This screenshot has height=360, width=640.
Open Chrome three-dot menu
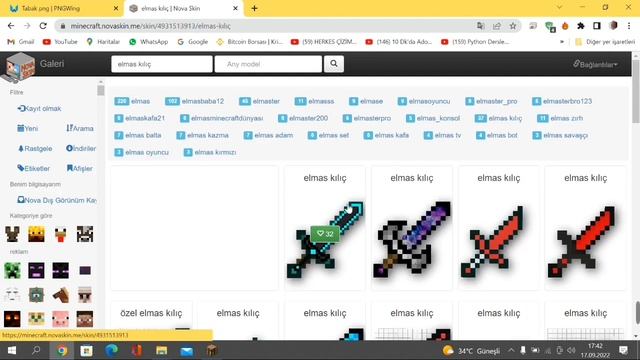(x=629, y=26)
